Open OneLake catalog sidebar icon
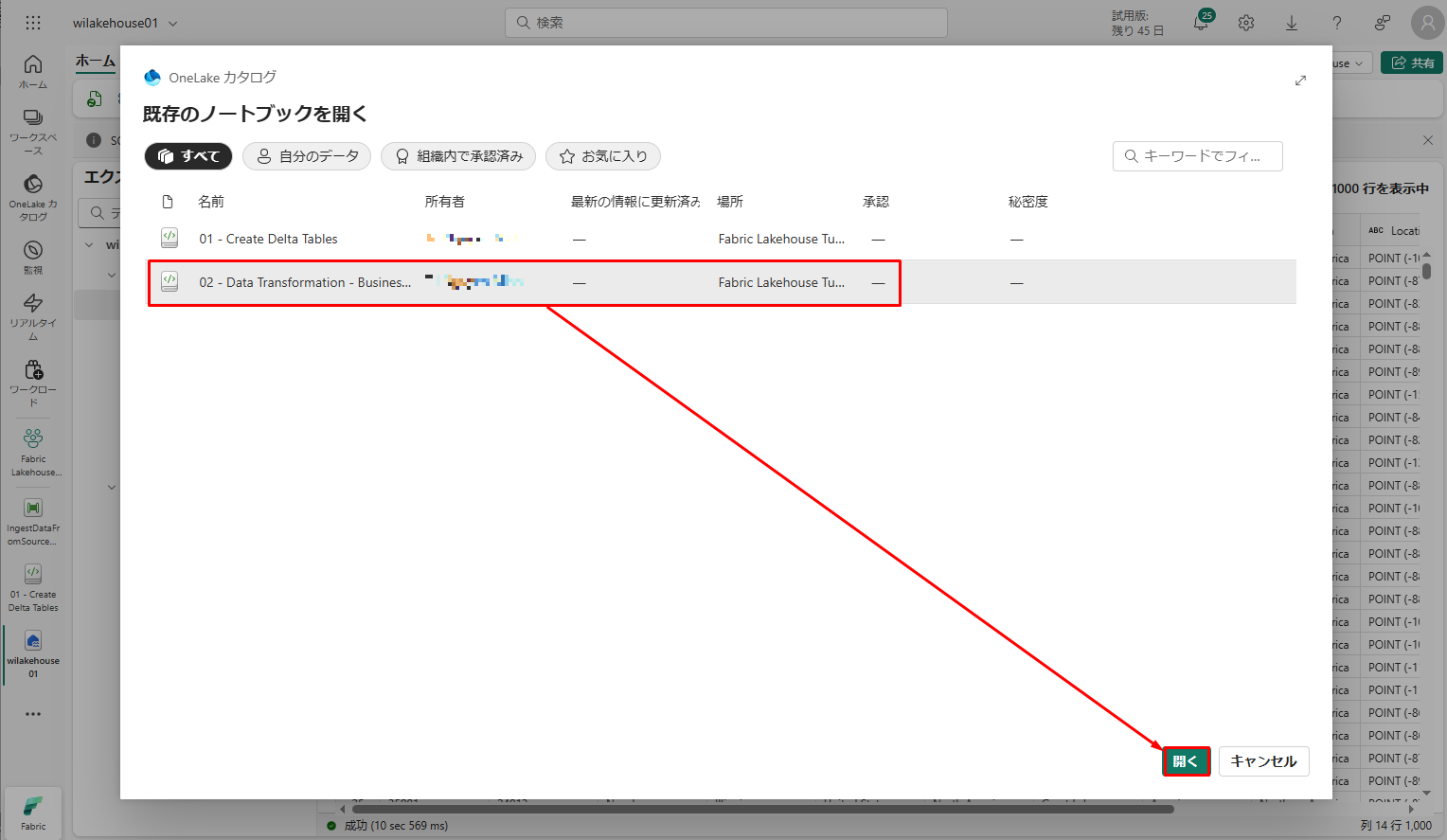Viewport: 1447px width, 840px height. (33, 197)
